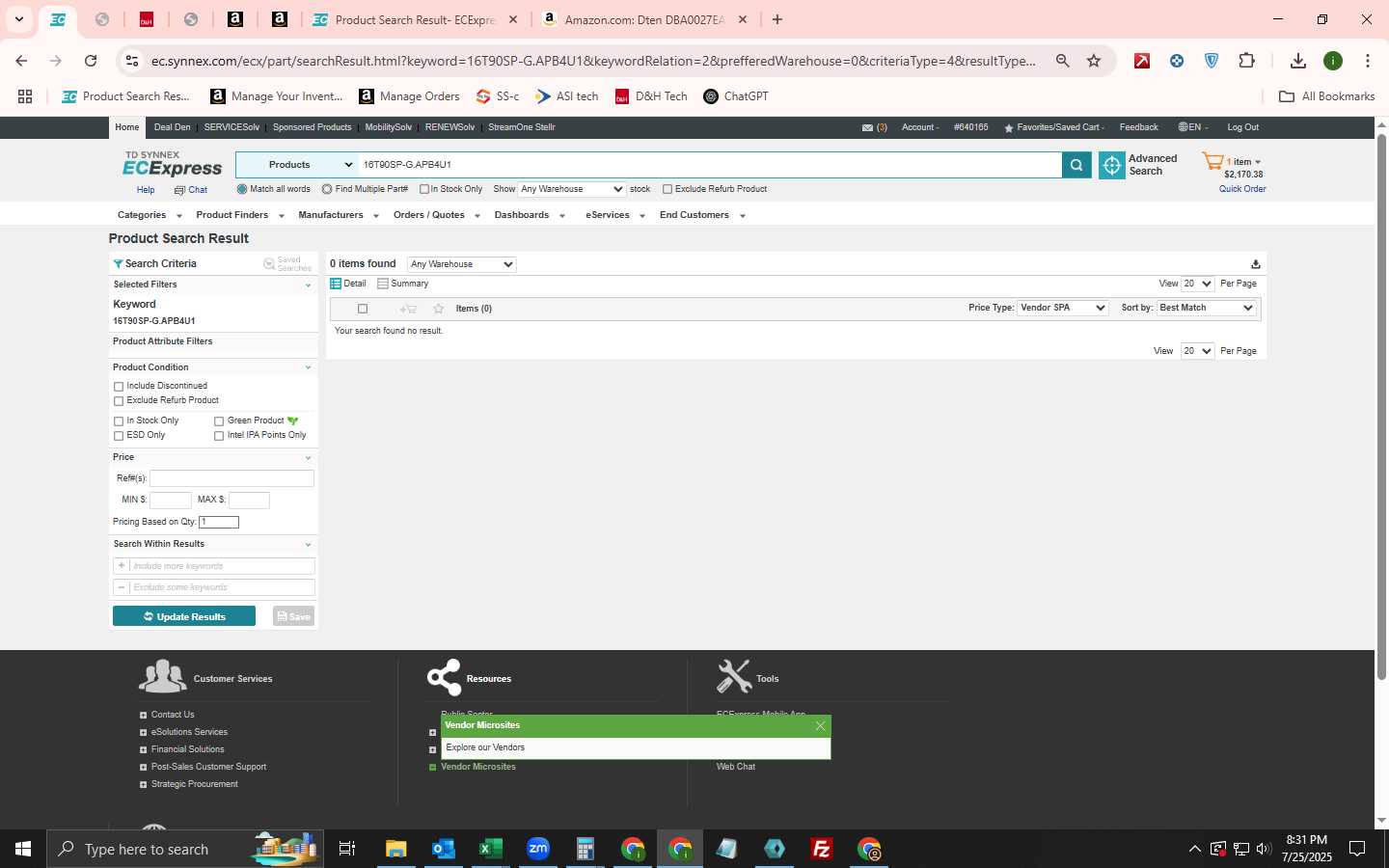Open Orders / Quotes menu
The height and width of the screenshot is (868, 1389).
tap(436, 215)
